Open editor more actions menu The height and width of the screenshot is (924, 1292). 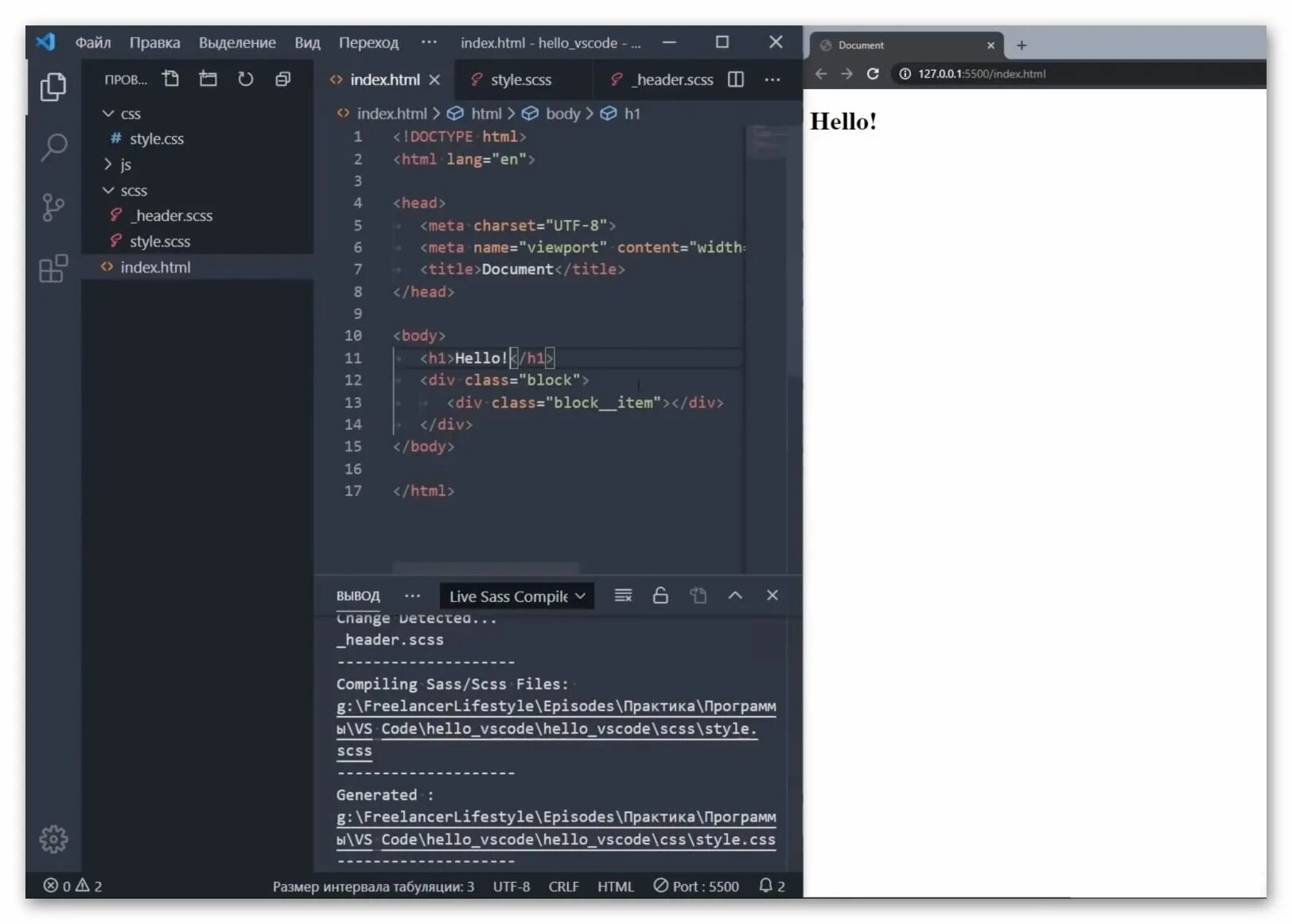pyautogui.click(x=772, y=80)
